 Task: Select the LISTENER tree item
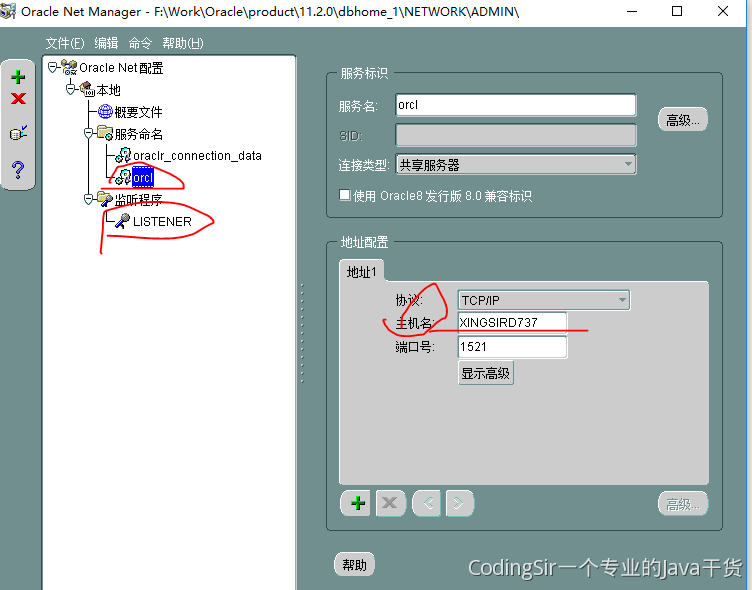click(x=162, y=221)
